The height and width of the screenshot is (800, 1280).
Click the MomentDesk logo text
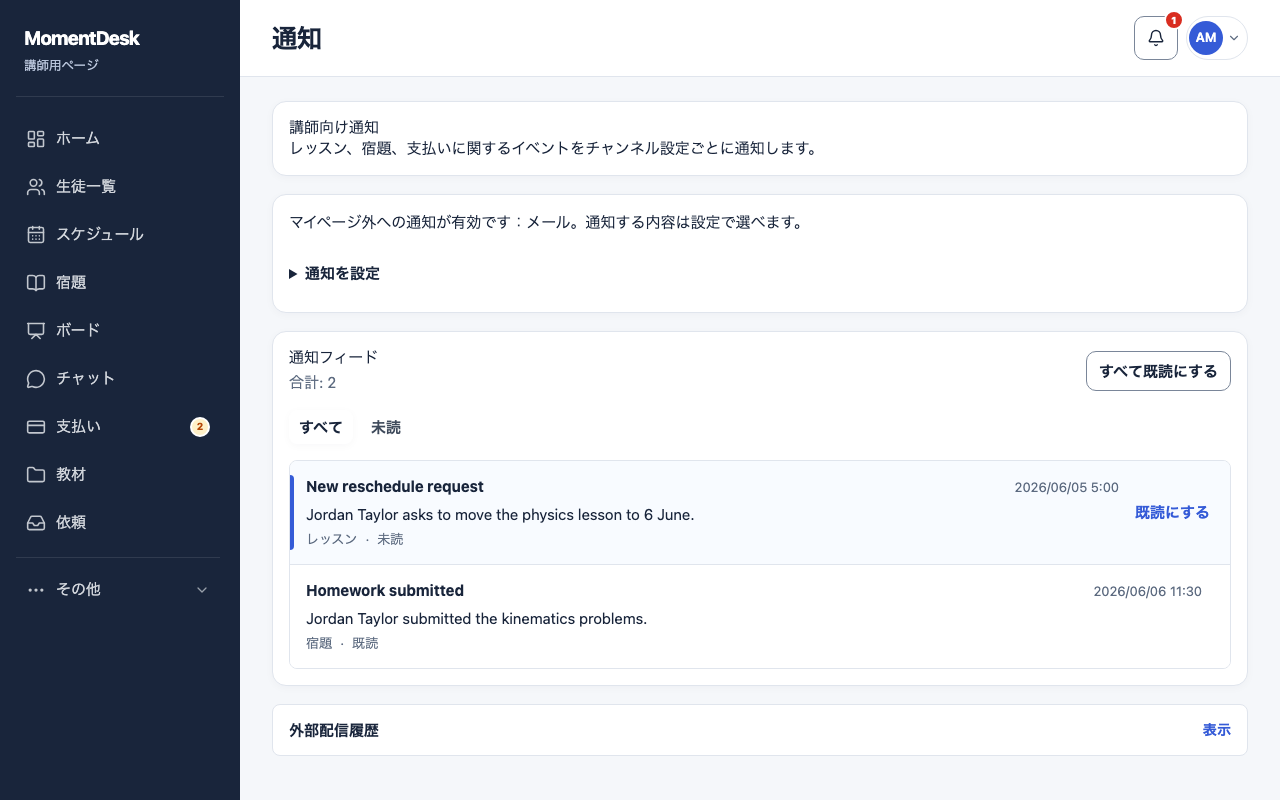pos(82,39)
